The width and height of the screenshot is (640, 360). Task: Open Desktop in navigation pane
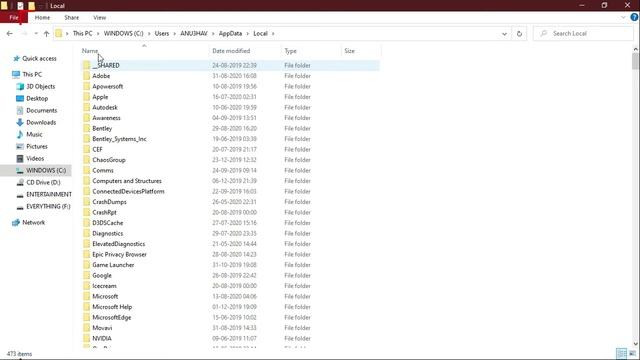click(37, 98)
